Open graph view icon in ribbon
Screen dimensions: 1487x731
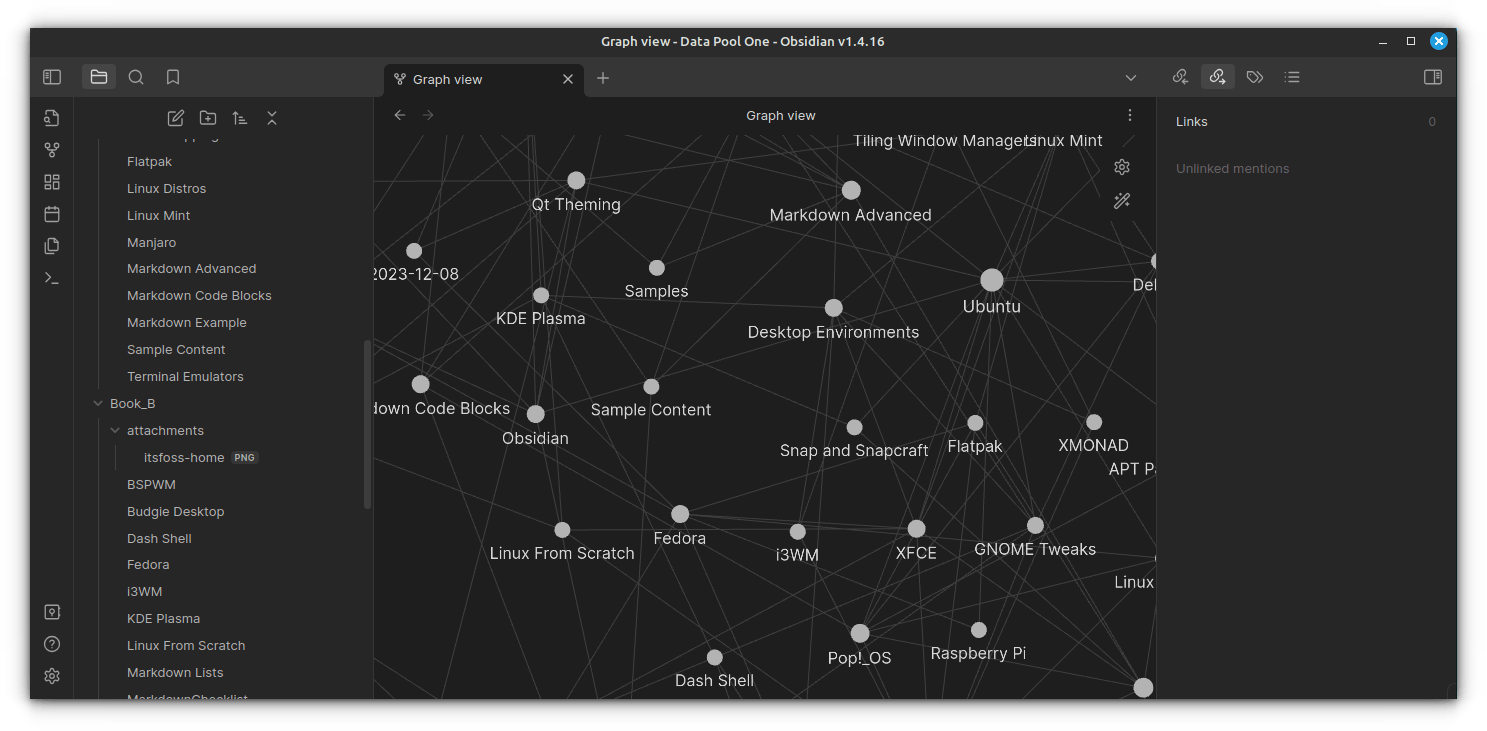tap(52, 150)
